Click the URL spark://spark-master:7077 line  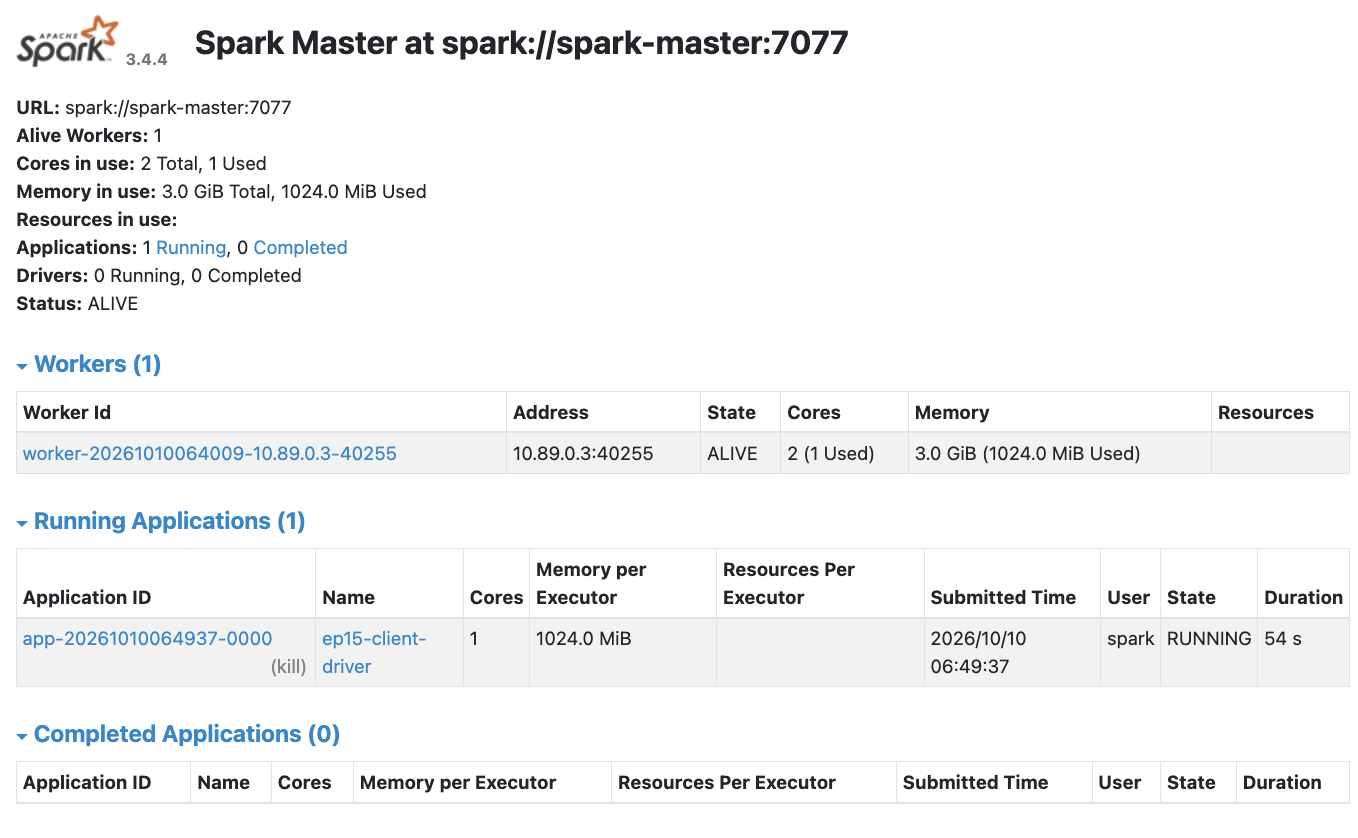154,107
